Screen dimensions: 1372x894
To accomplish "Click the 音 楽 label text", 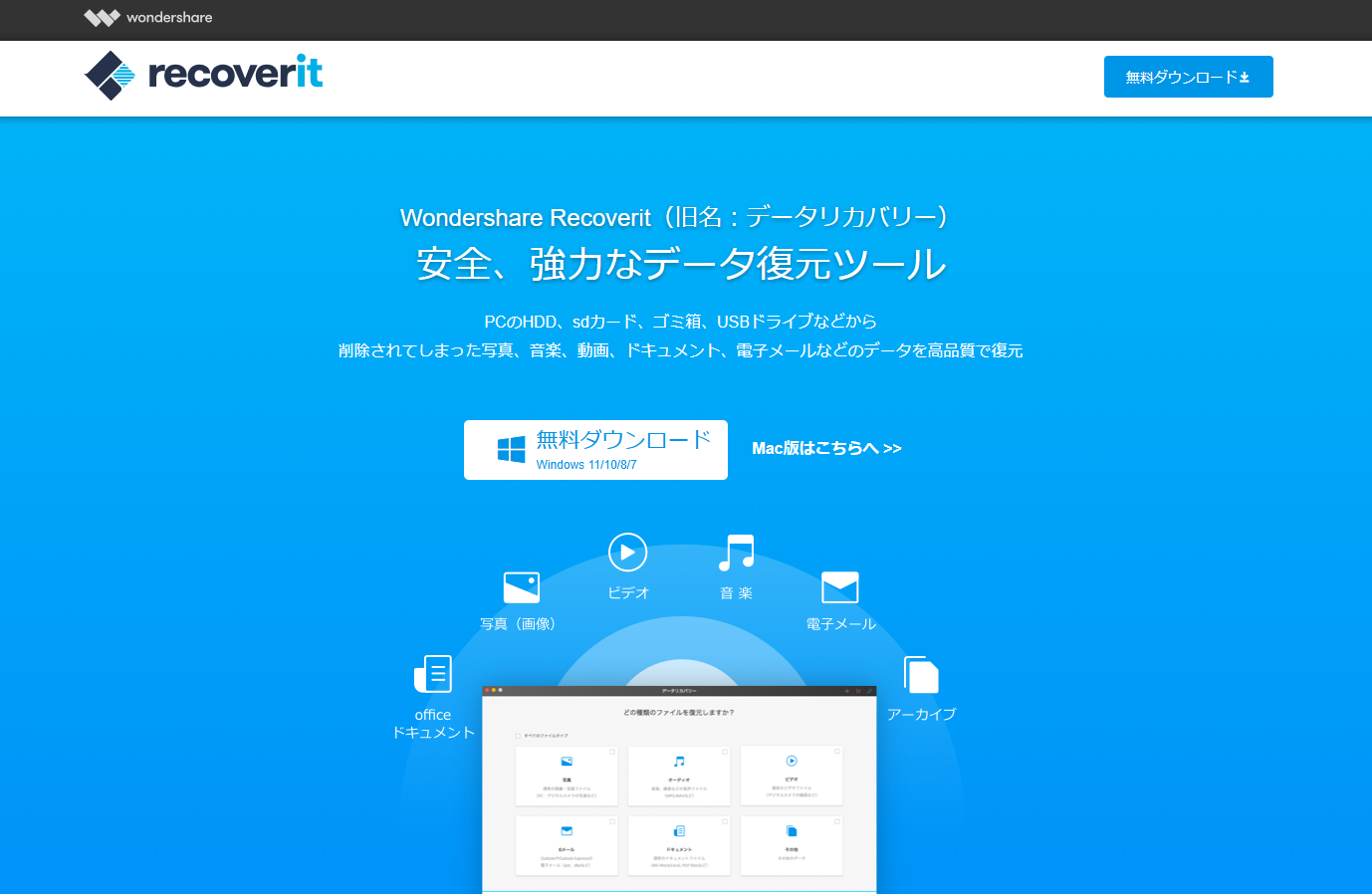I will click(736, 592).
